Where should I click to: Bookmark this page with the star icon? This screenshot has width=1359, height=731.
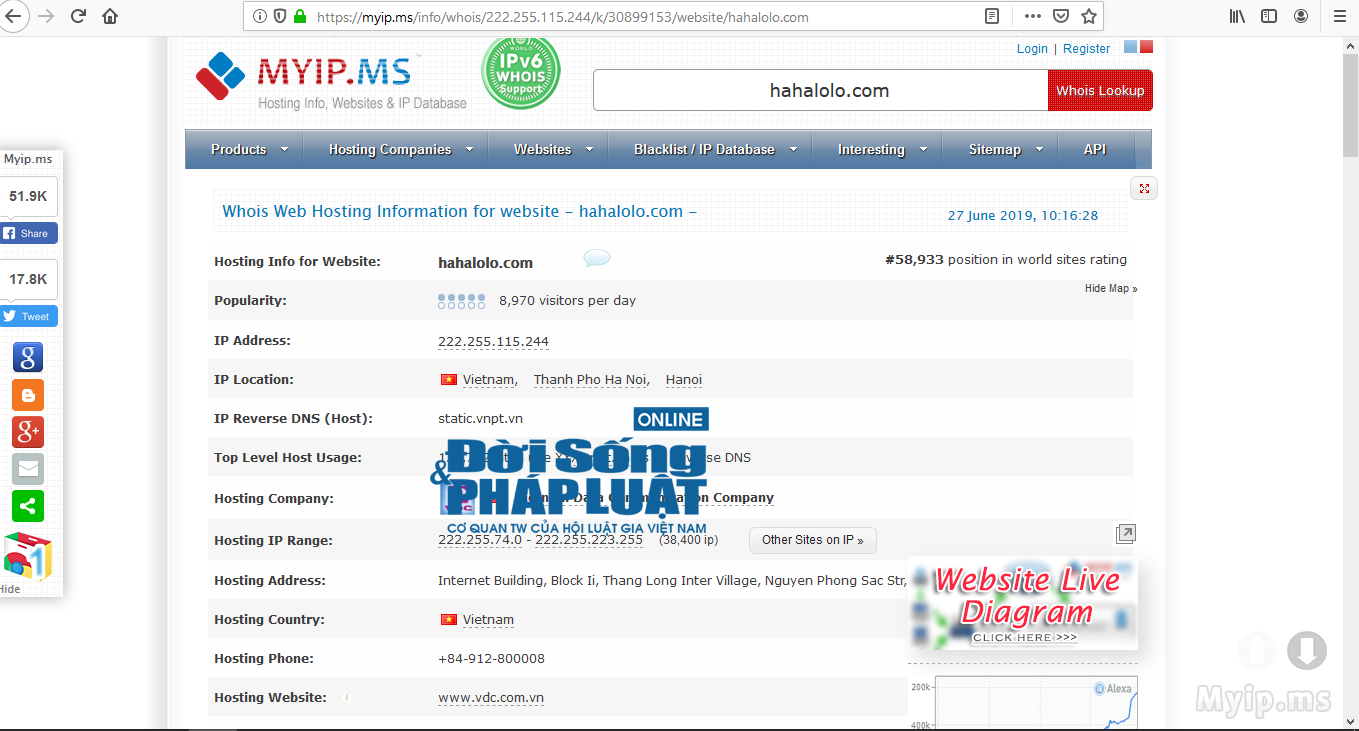(1089, 16)
